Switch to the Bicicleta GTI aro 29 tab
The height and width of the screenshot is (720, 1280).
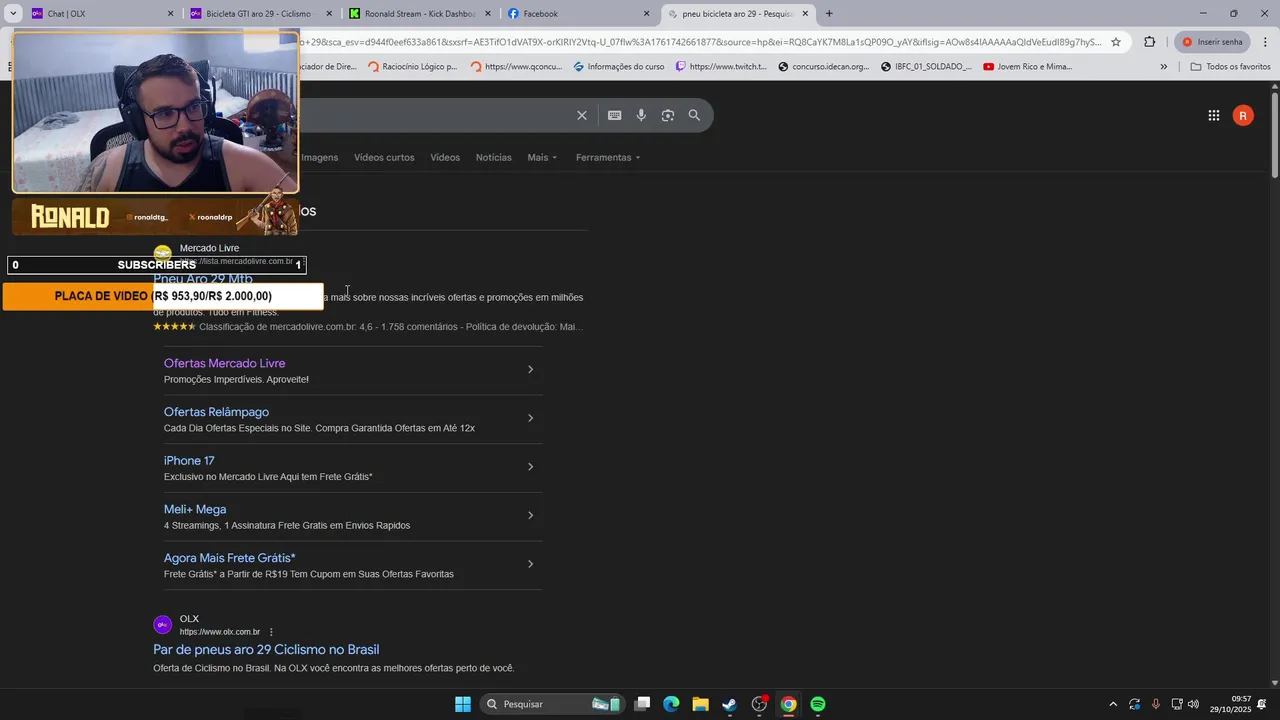coord(258,14)
